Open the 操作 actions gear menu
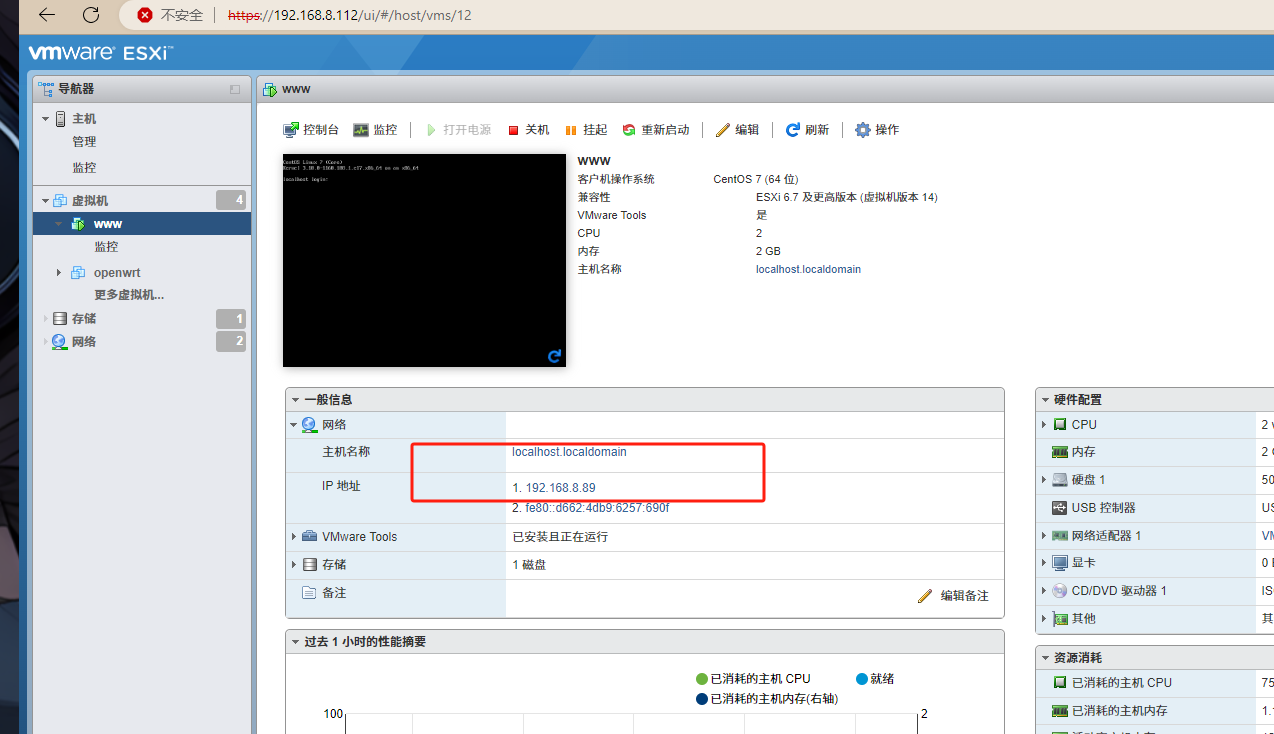The width and height of the screenshot is (1274, 734). 877,130
